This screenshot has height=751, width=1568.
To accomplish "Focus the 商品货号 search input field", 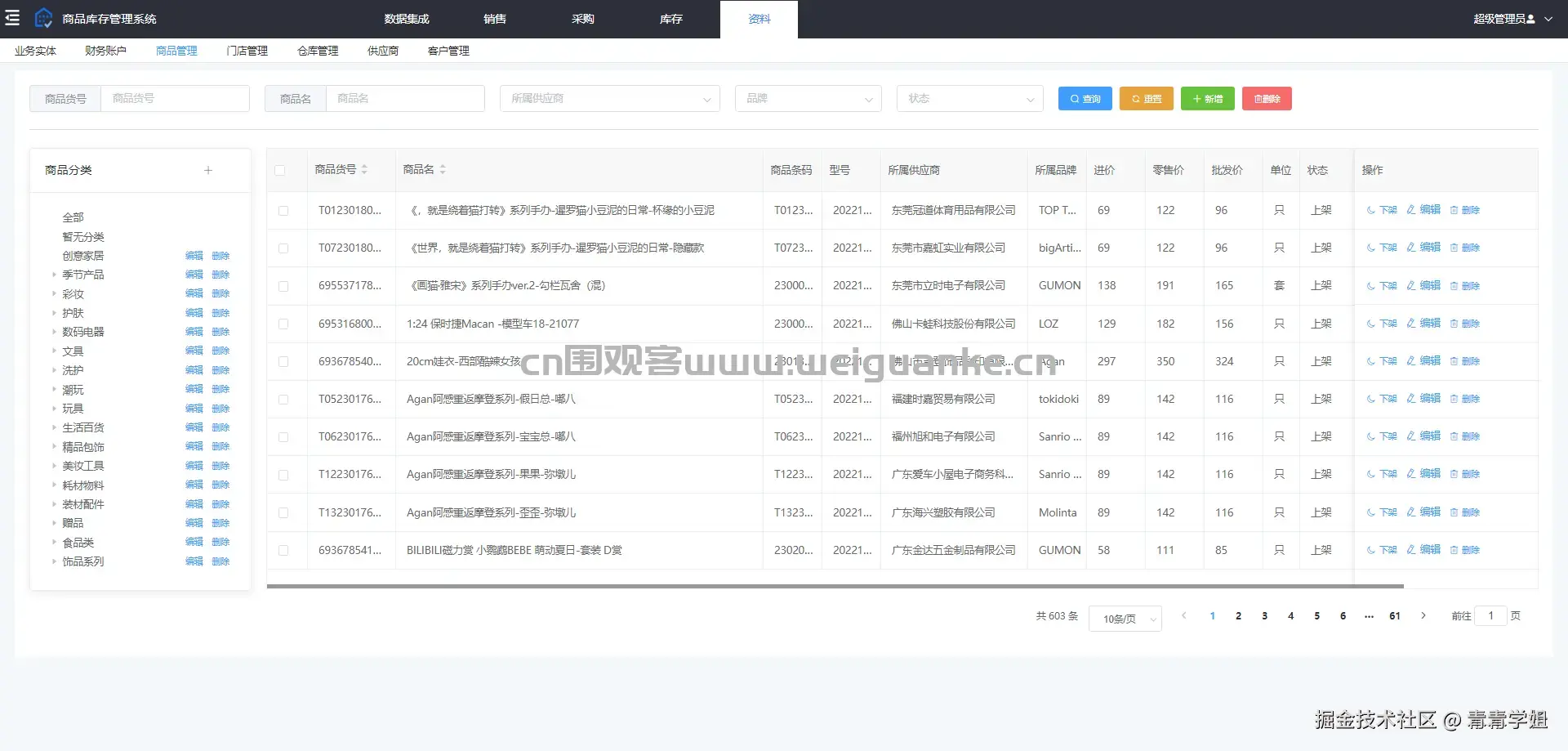I will [175, 99].
